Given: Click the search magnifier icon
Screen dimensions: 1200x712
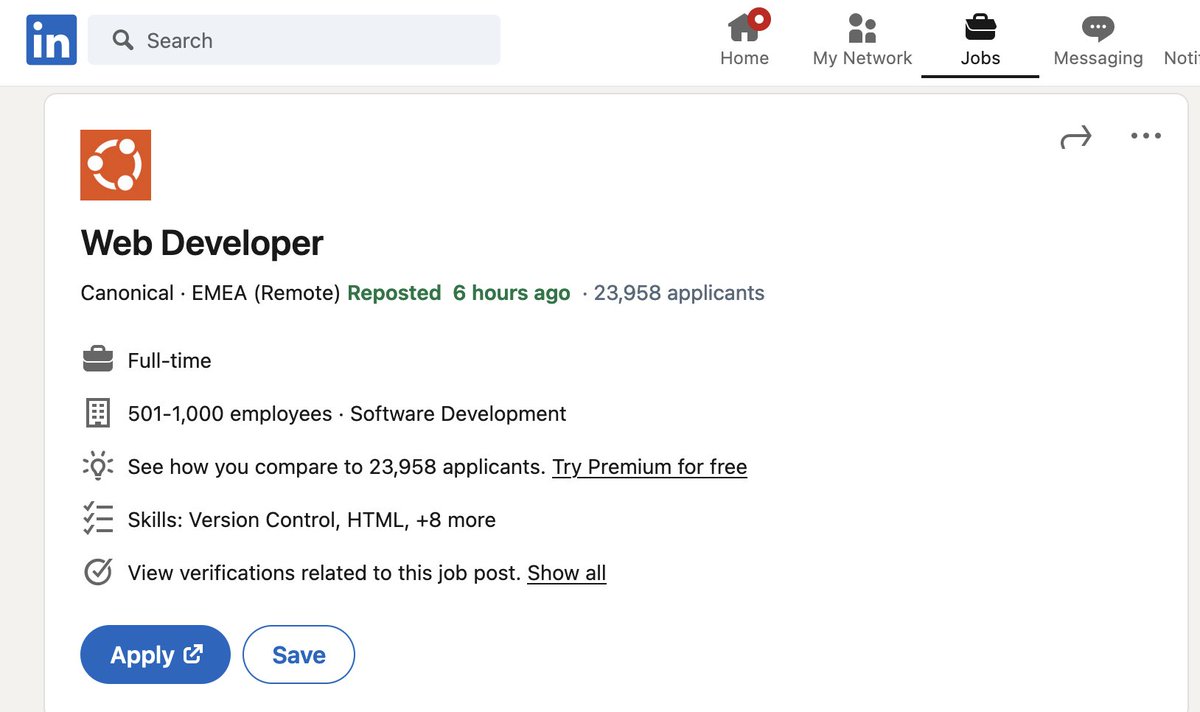Looking at the screenshot, I should click(x=123, y=40).
